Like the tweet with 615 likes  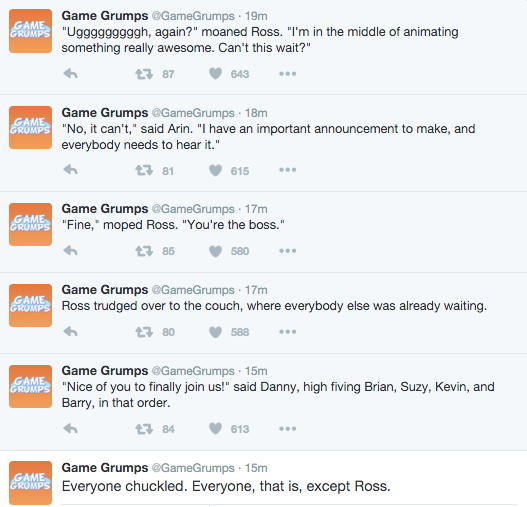pyautogui.click(x=215, y=170)
